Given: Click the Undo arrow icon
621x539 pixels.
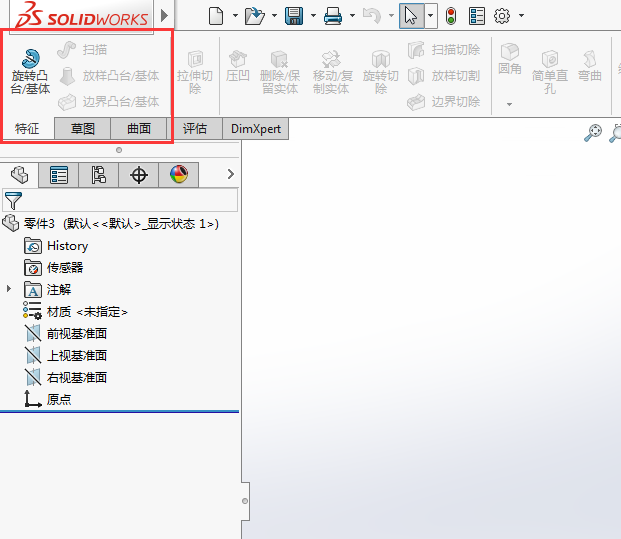Looking at the screenshot, I should point(372,16).
